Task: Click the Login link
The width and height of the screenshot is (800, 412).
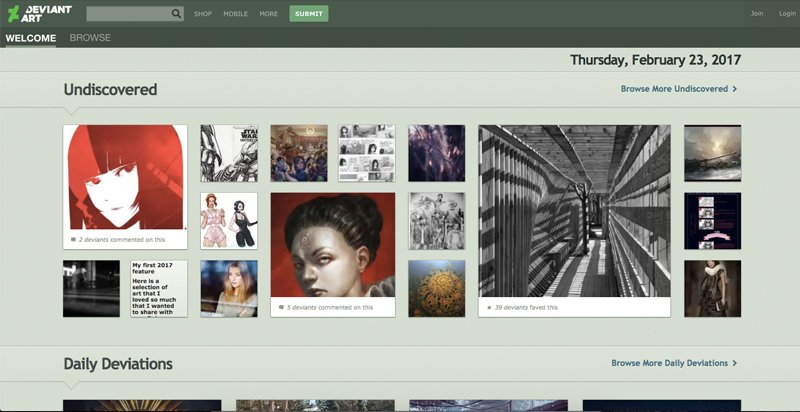Action: point(787,14)
